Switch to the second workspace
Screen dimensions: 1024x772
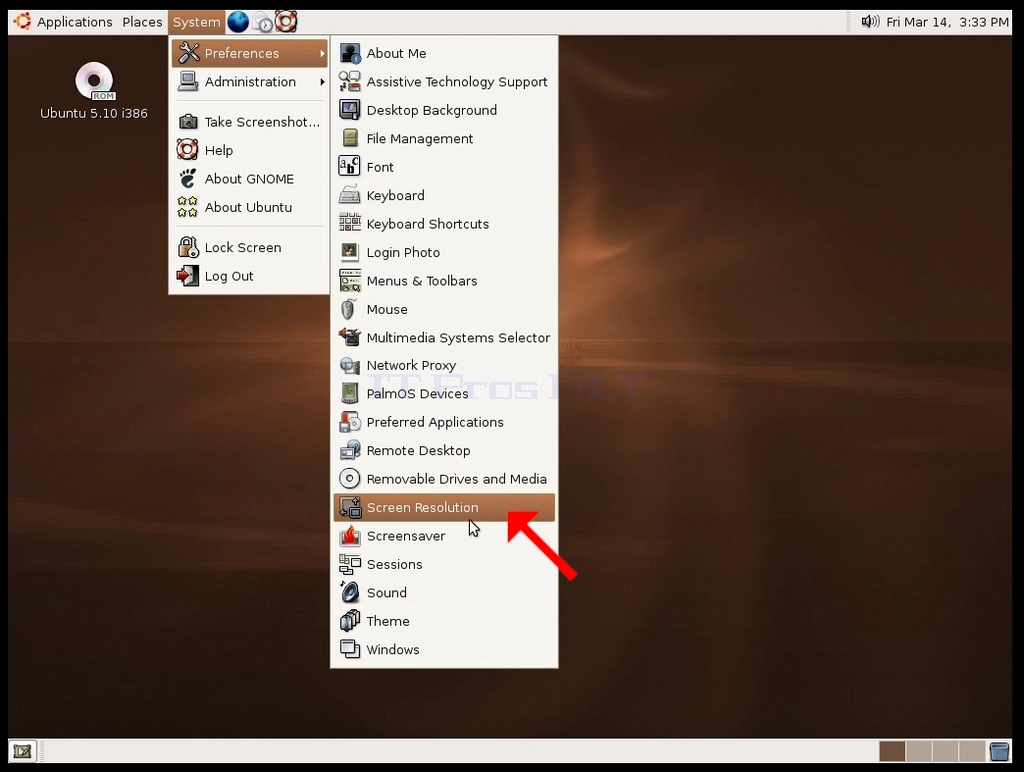(919, 751)
